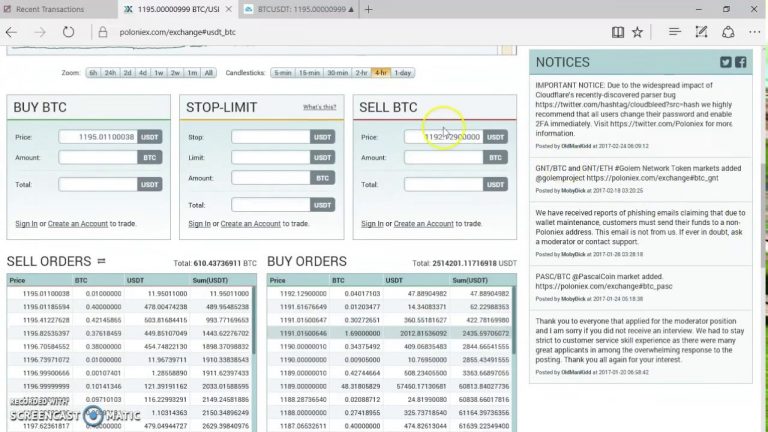Viewport: 768px width, 432px height.
Task: Click Sign In under Stop-Limit
Action: [x=199, y=224]
